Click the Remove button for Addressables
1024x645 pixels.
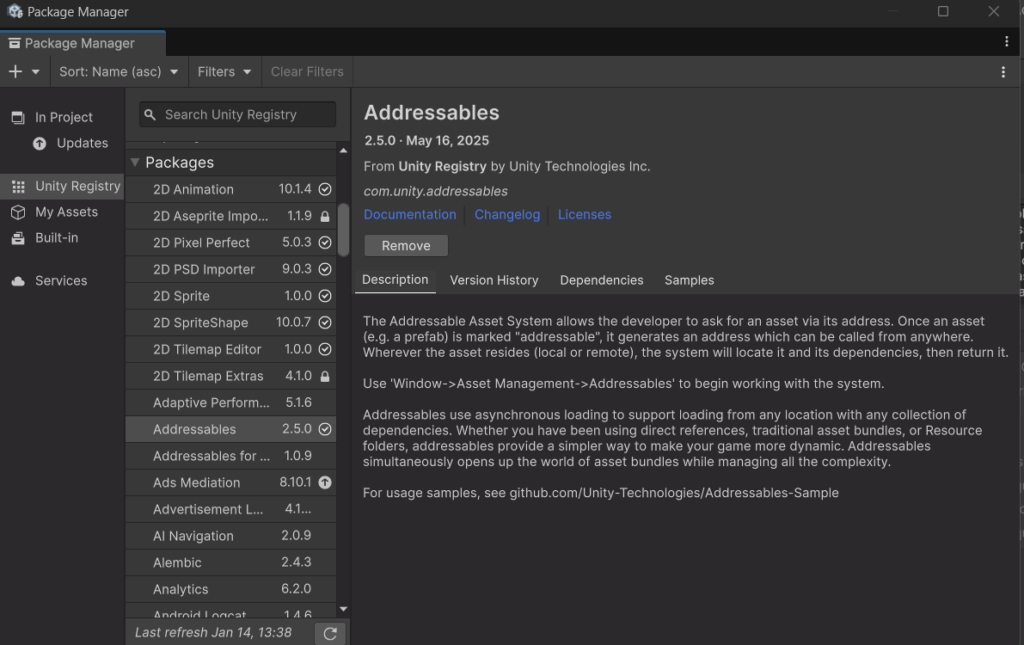[406, 246]
